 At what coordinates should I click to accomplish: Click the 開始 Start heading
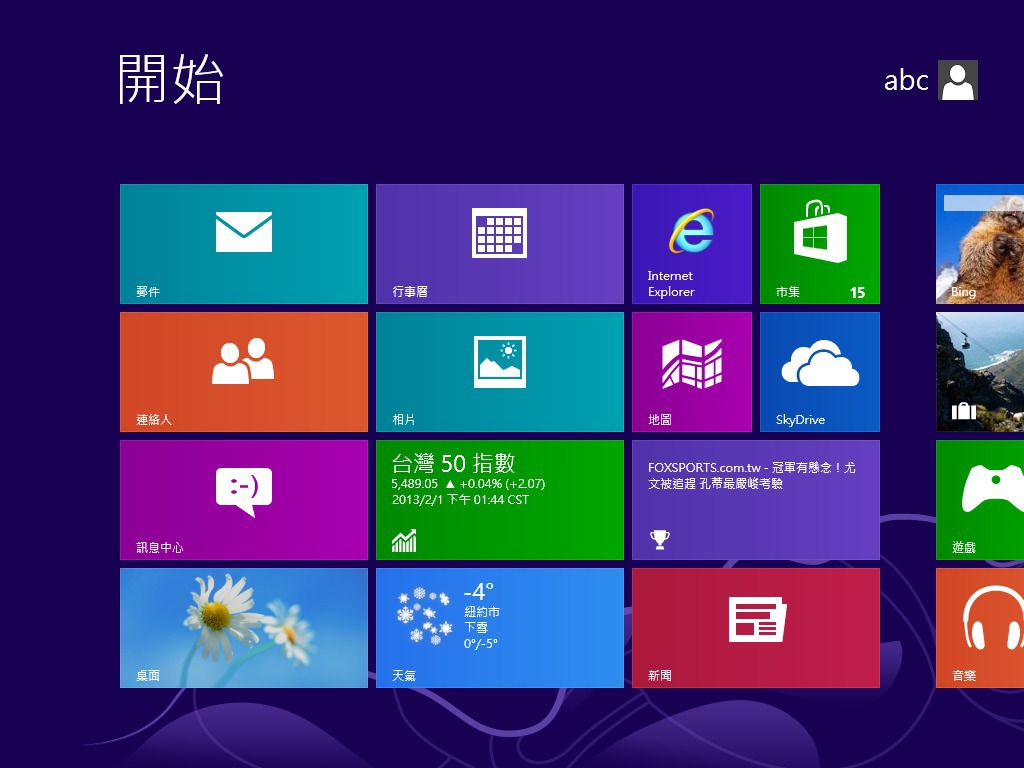point(171,79)
